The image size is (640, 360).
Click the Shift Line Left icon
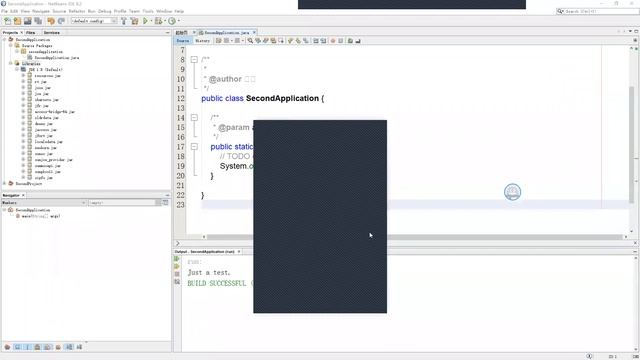tap(316, 41)
